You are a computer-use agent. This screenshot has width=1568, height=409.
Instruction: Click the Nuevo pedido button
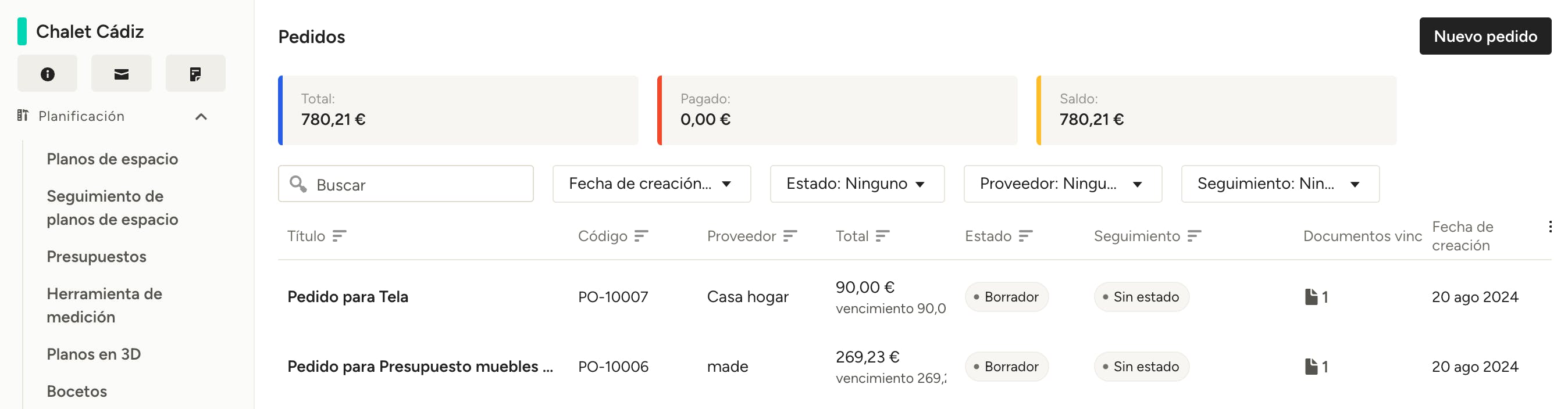[1485, 37]
